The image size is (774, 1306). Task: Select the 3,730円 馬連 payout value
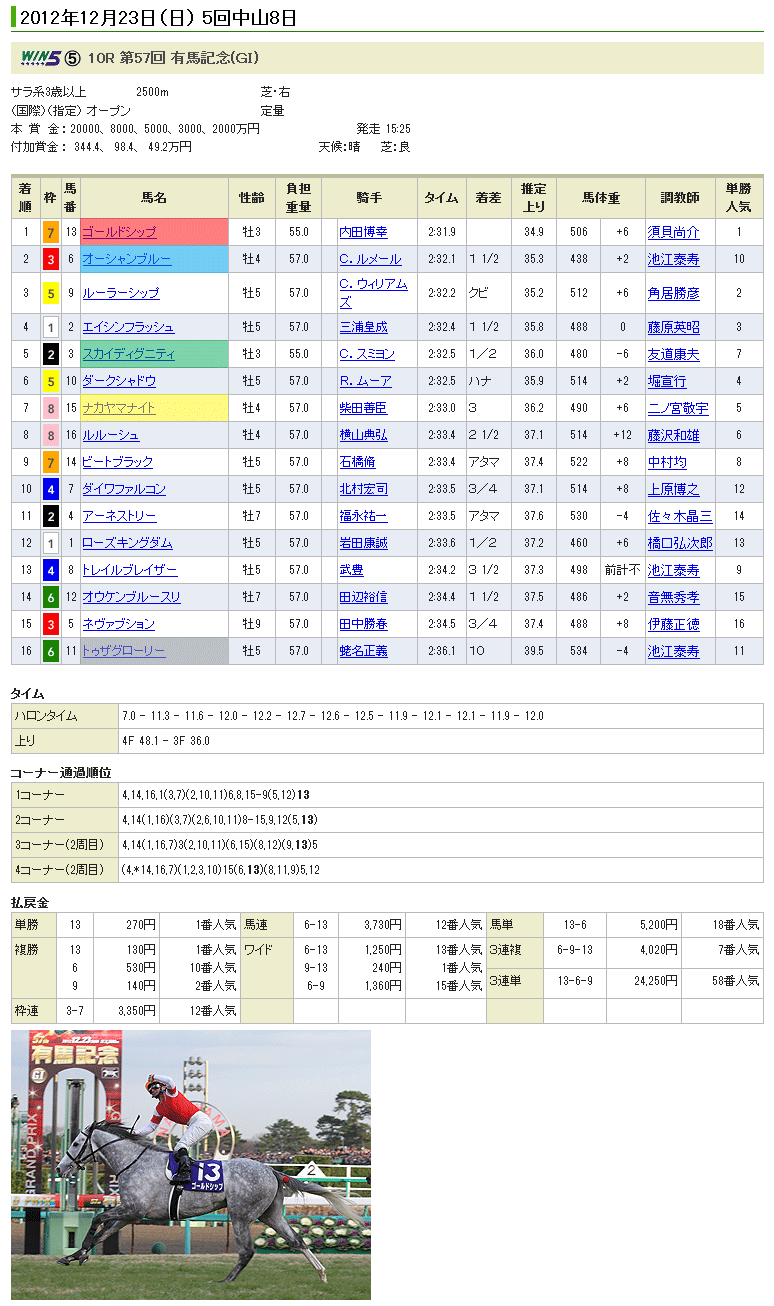pos(381,924)
